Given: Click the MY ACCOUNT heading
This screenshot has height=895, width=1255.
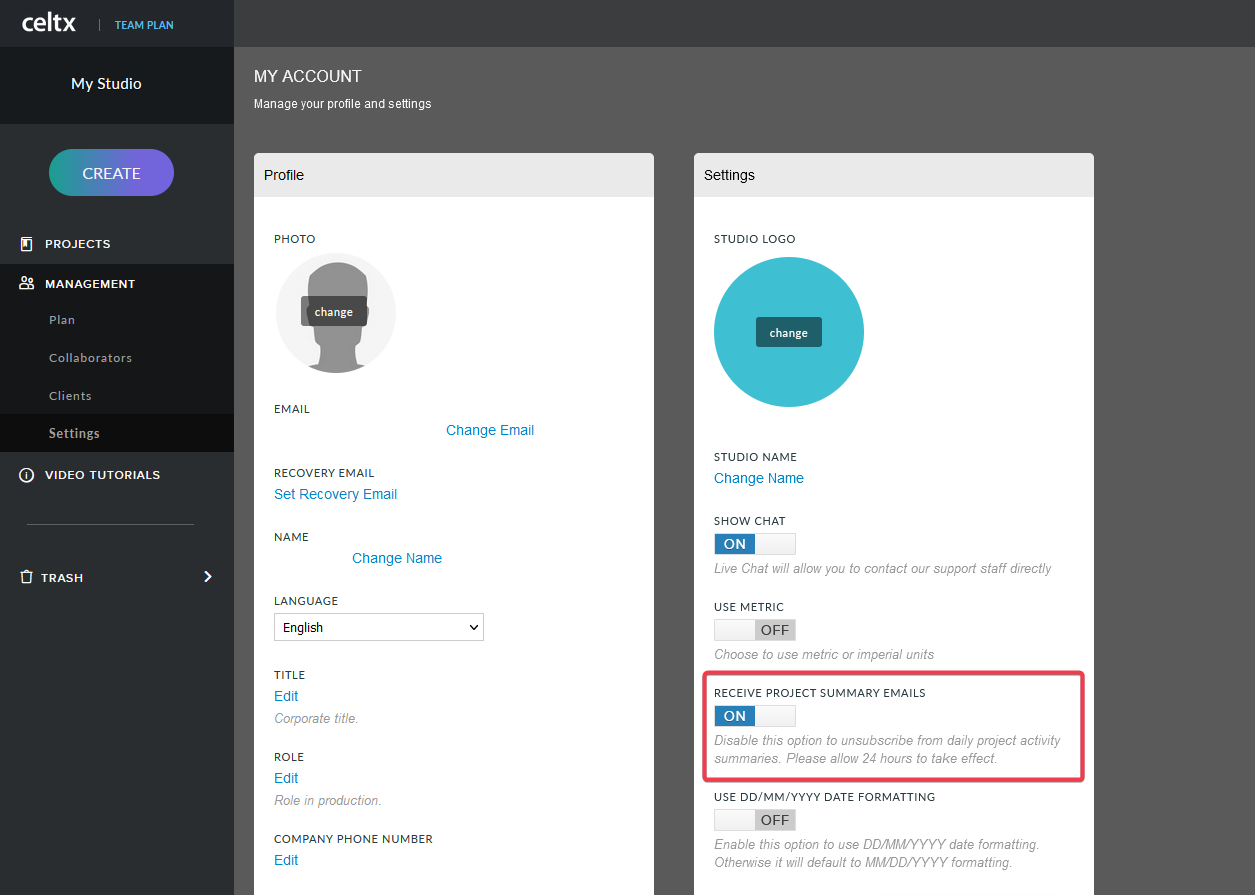Looking at the screenshot, I should point(308,76).
